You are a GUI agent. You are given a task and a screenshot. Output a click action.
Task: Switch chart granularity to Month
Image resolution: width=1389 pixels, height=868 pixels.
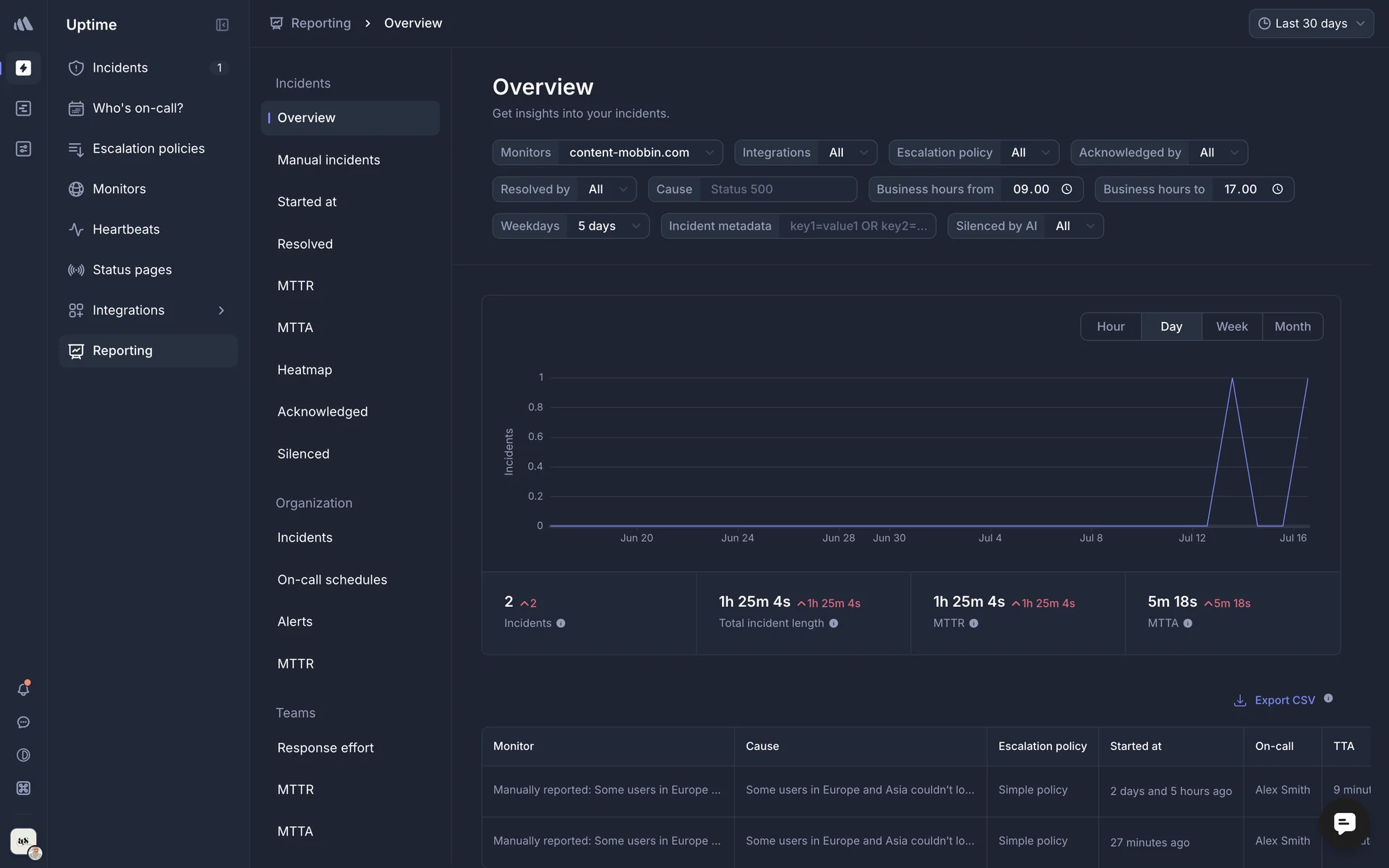click(1292, 327)
